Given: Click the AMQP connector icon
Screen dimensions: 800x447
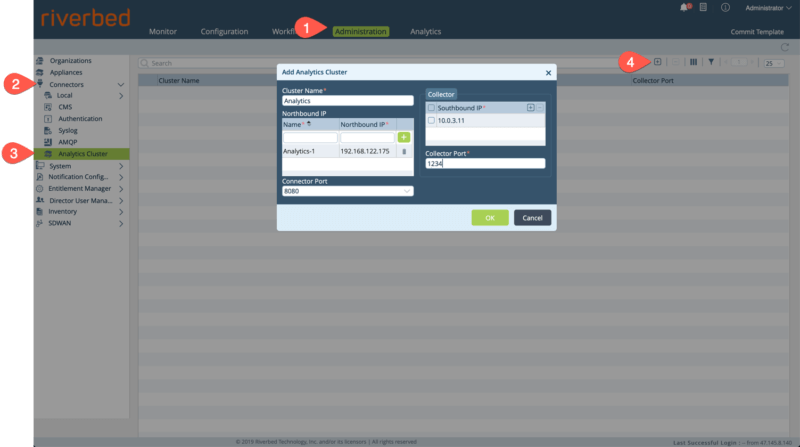Looking at the screenshot, I should (x=48, y=142).
